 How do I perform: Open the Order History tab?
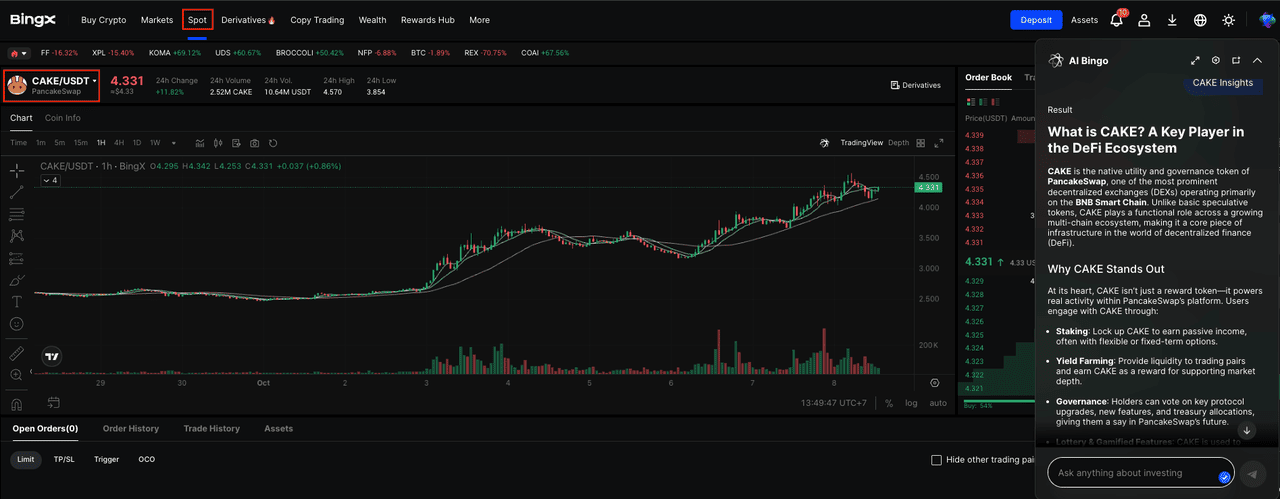pos(131,429)
